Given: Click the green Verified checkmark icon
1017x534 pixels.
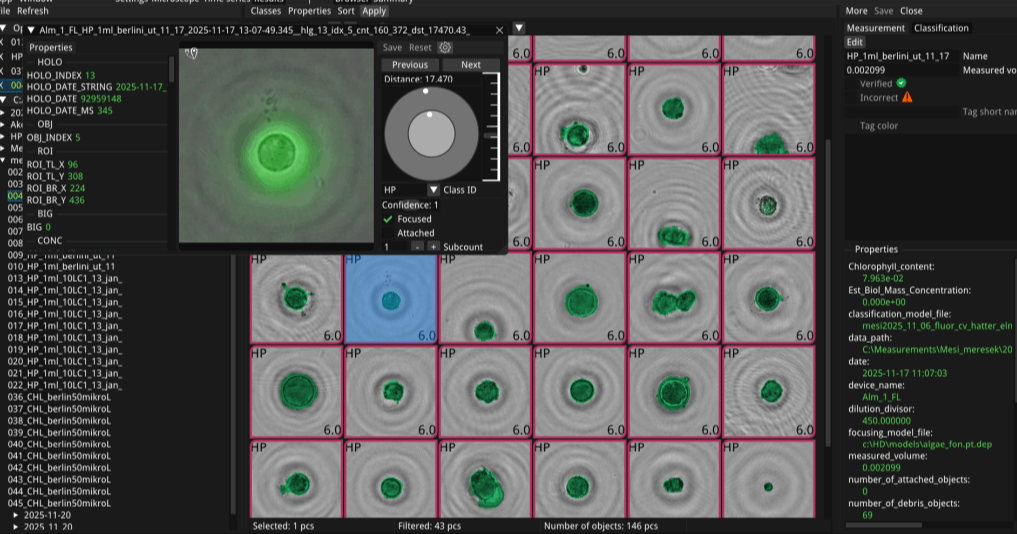Looking at the screenshot, I should point(901,83).
